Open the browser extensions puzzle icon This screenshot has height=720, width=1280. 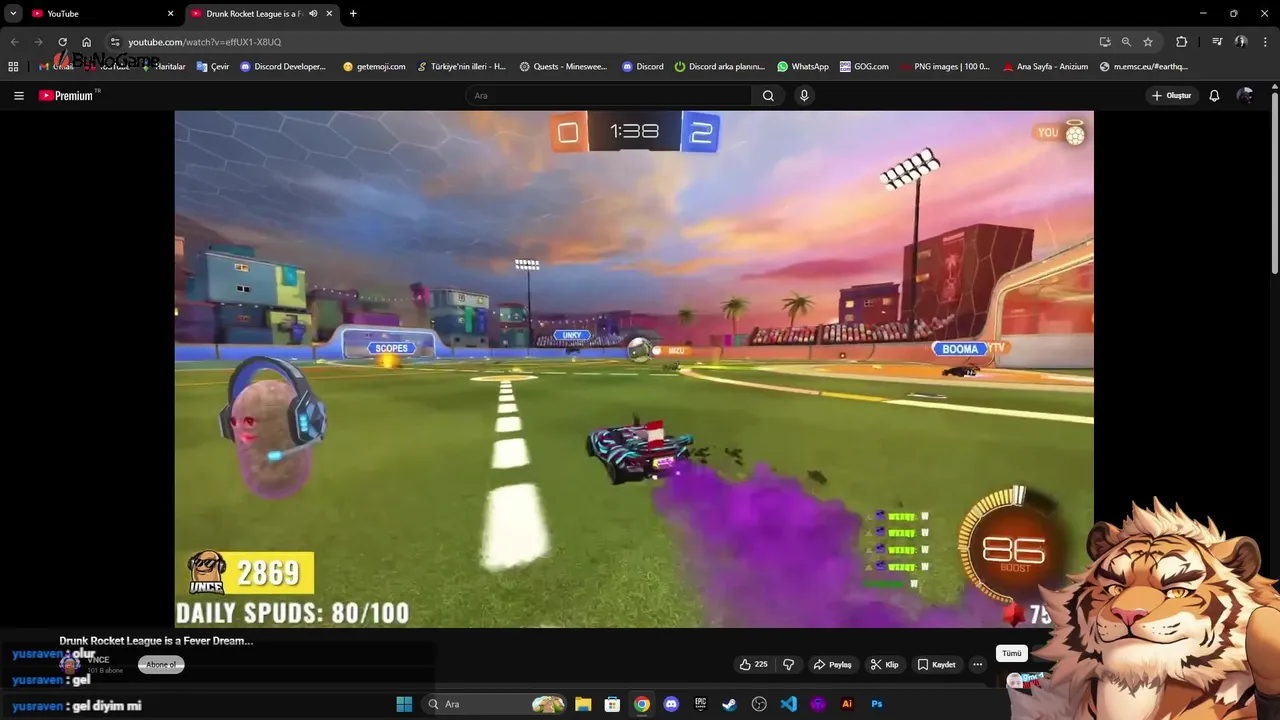pyautogui.click(x=1182, y=42)
